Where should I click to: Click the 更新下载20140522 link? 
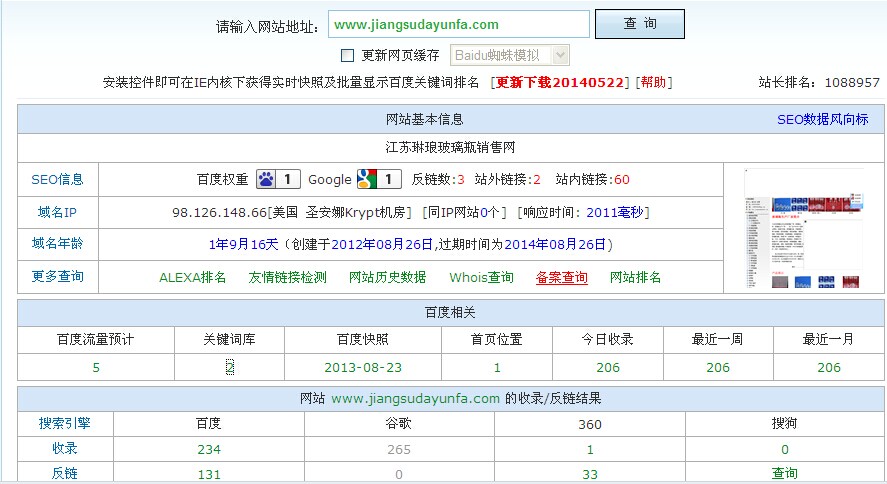point(560,82)
